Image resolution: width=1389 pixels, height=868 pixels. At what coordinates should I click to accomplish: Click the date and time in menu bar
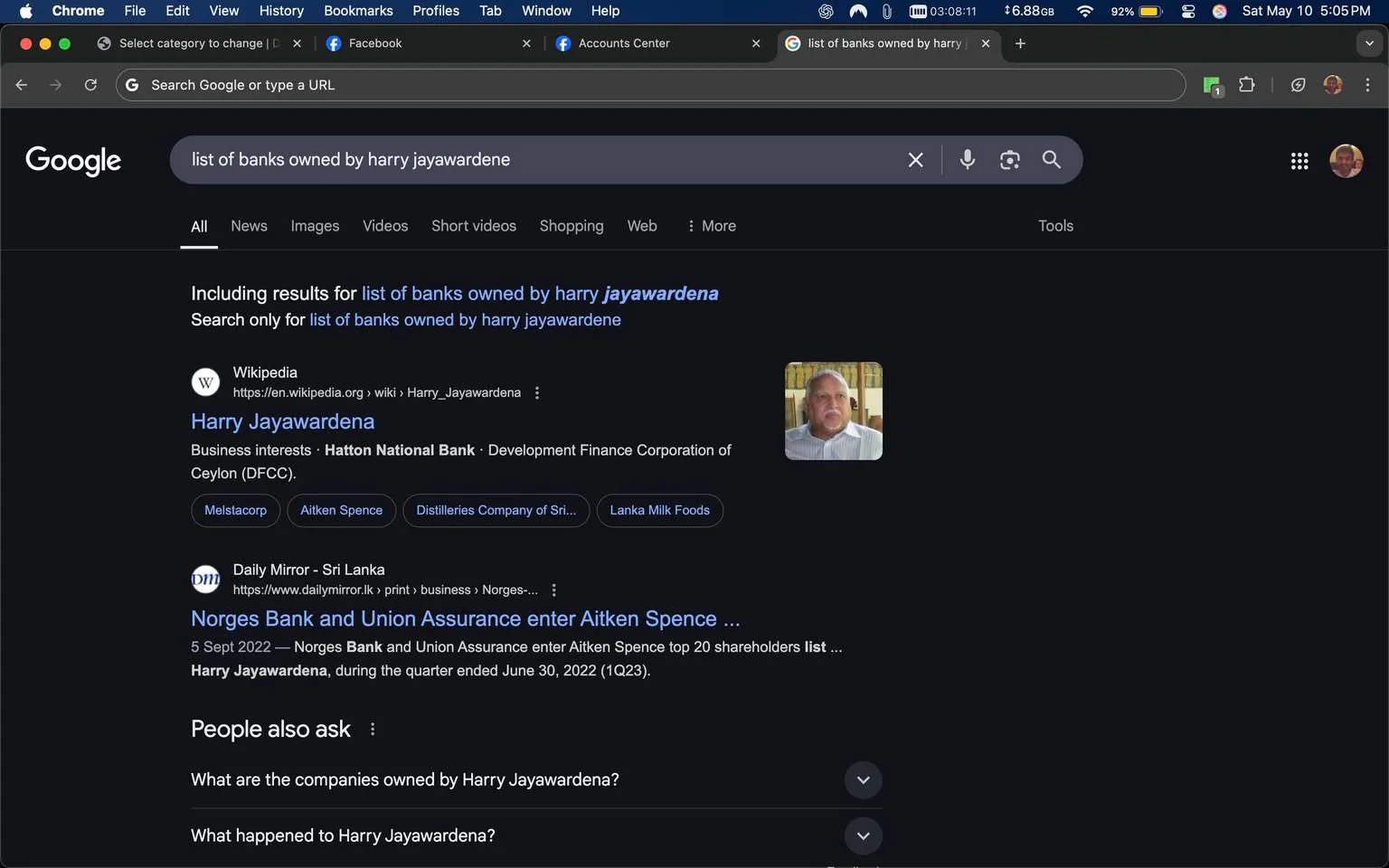coord(1306,11)
